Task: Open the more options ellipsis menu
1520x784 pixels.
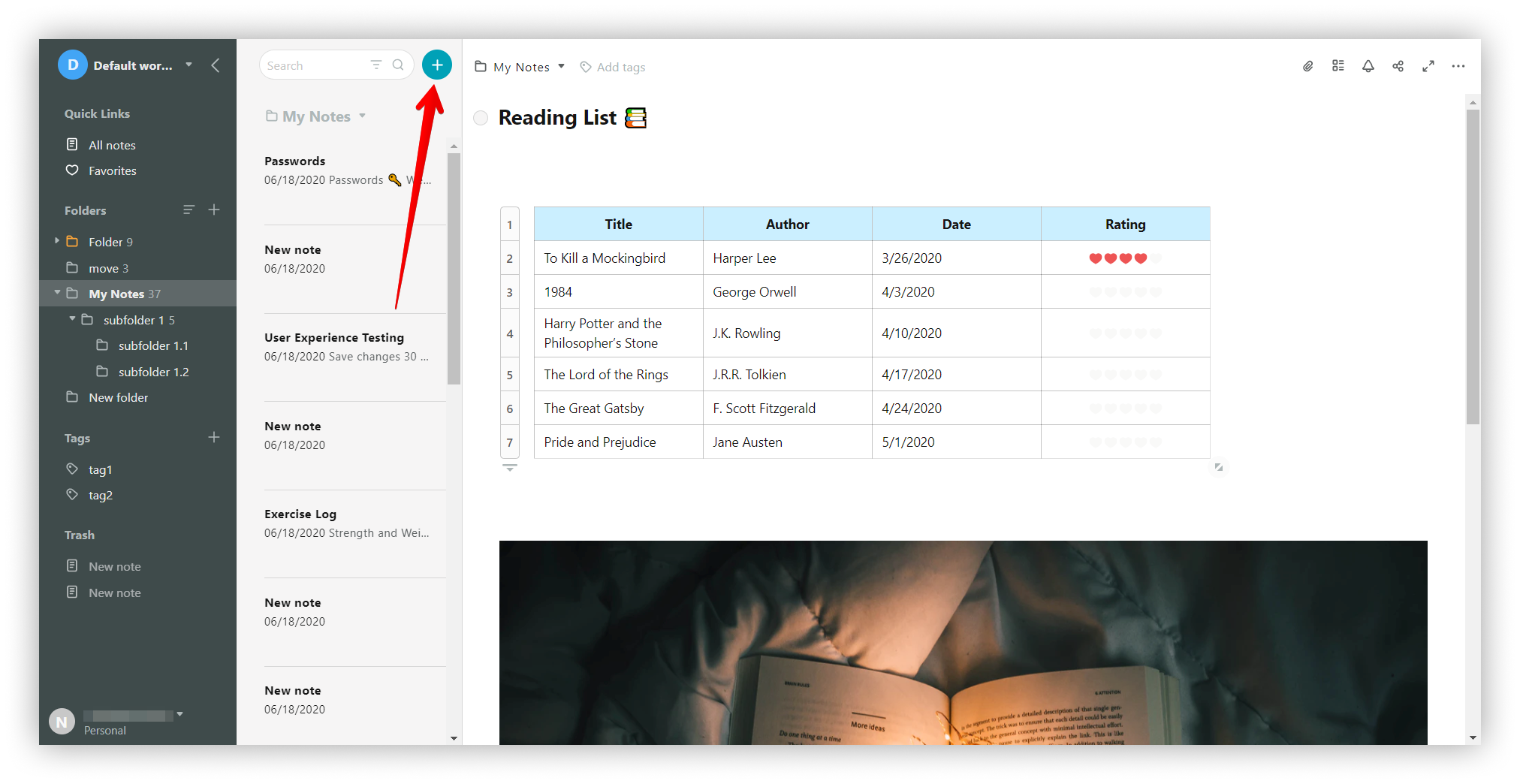Action: [x=1458, y=66]
